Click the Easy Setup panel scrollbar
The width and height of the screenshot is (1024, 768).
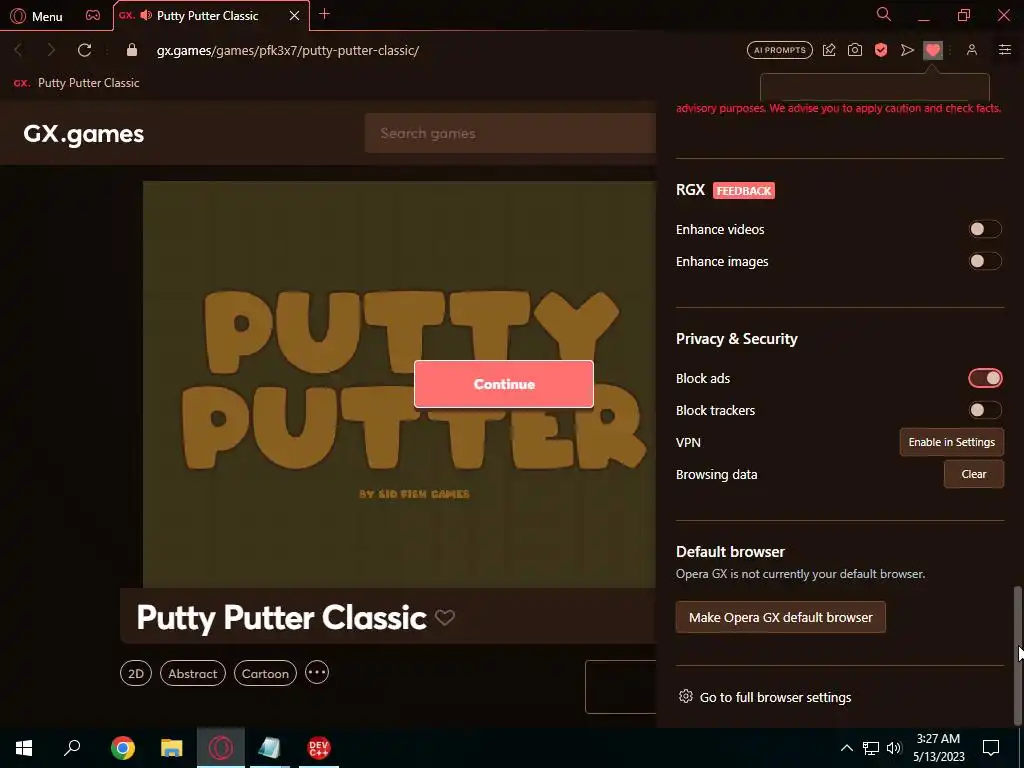point(1017,655)
